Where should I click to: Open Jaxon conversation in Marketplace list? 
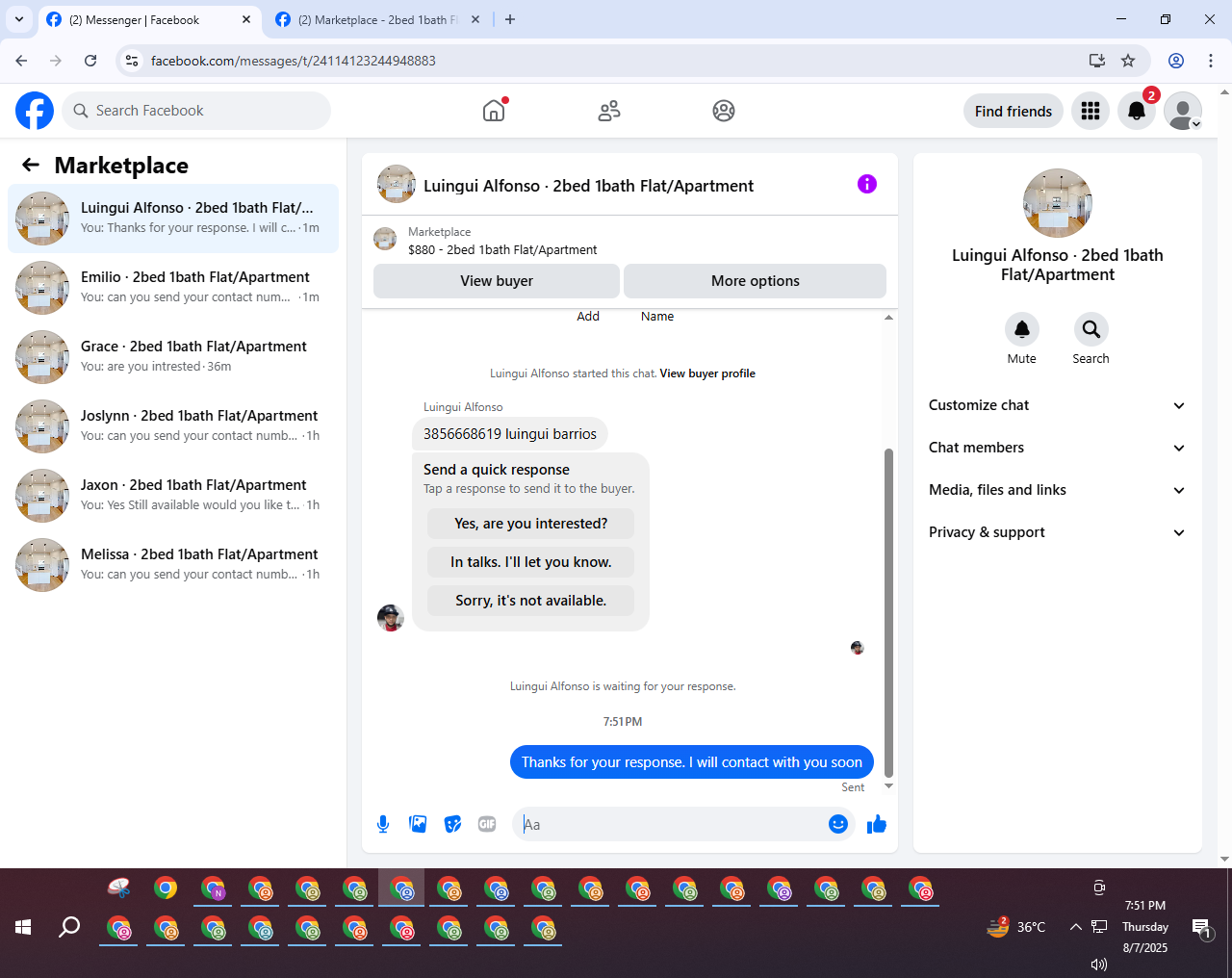tap(173, 496)
